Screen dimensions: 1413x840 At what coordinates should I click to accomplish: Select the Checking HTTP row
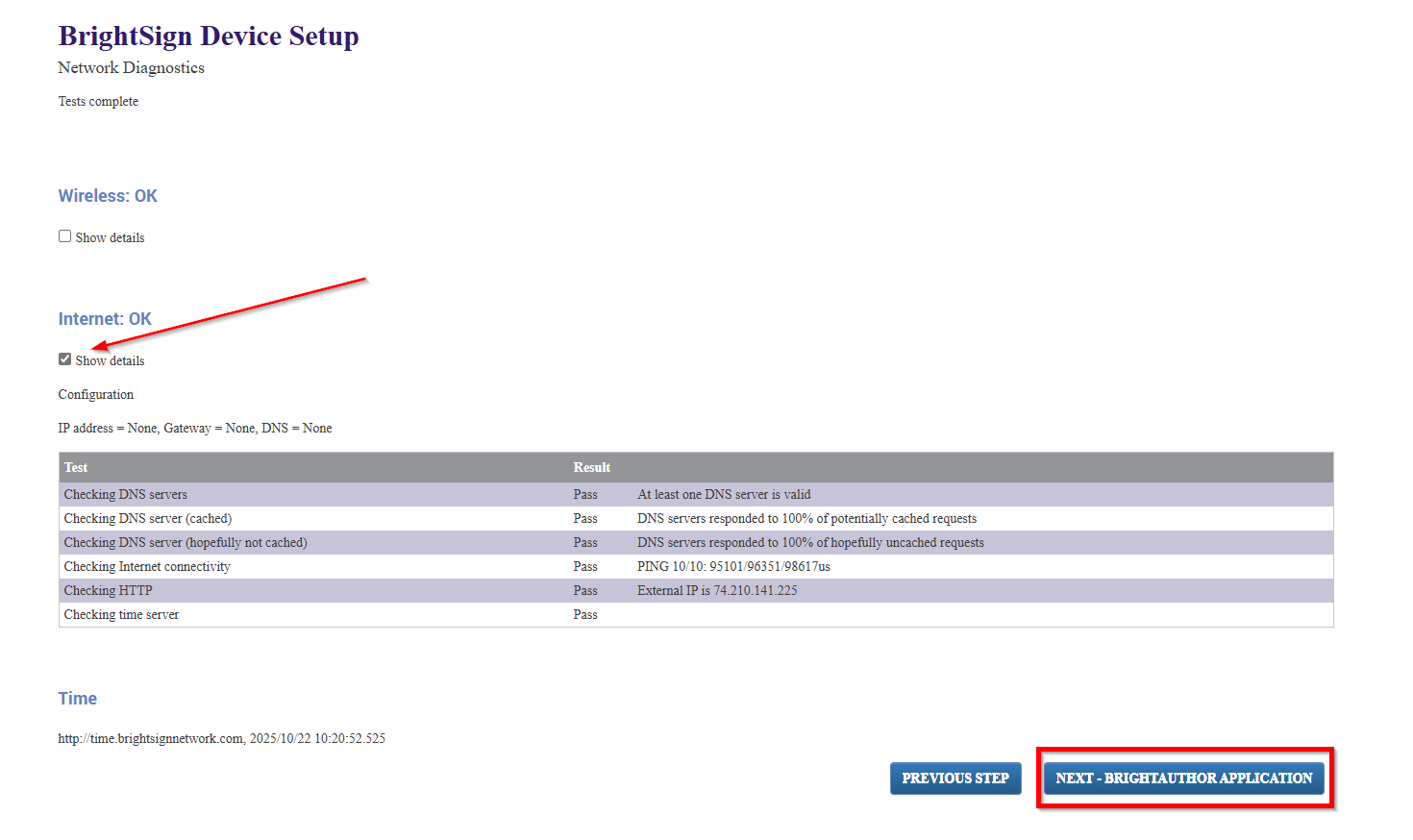108,591
